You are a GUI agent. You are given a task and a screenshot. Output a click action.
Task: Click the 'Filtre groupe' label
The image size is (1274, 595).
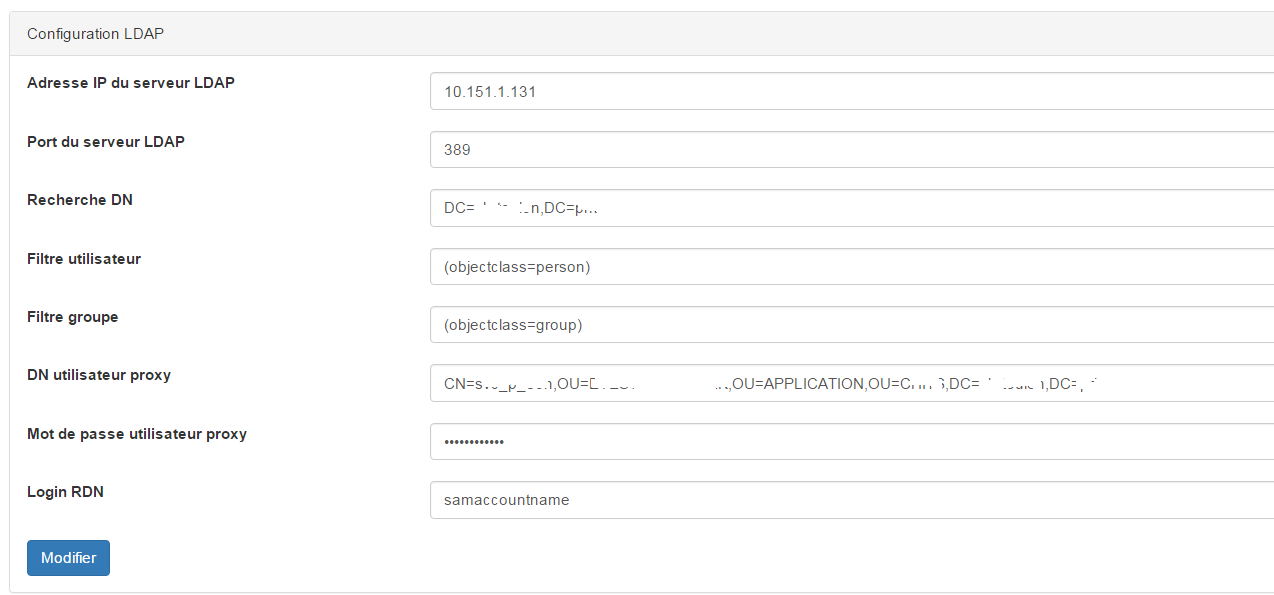pyautogui.click(x=73, y=317)
